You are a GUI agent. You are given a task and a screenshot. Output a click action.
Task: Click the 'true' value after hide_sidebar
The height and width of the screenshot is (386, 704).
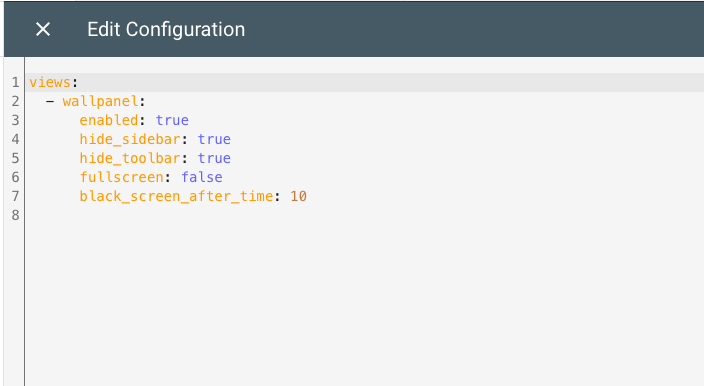214,139
